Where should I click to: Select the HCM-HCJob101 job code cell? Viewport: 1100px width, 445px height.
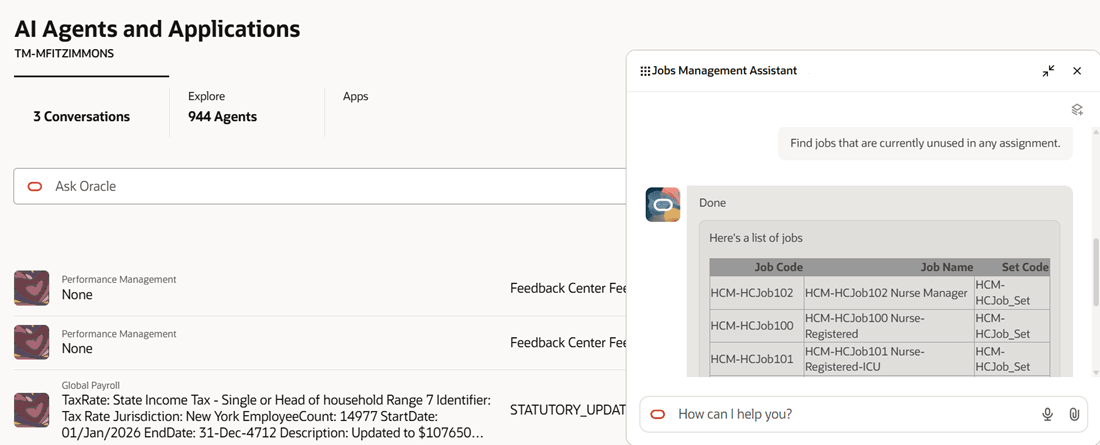[x=757, y=359]
